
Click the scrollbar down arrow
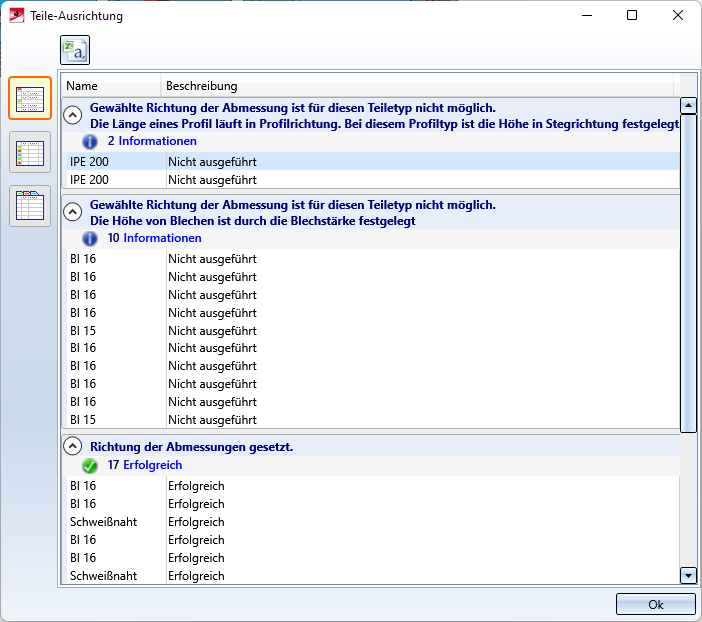(687, 575)
